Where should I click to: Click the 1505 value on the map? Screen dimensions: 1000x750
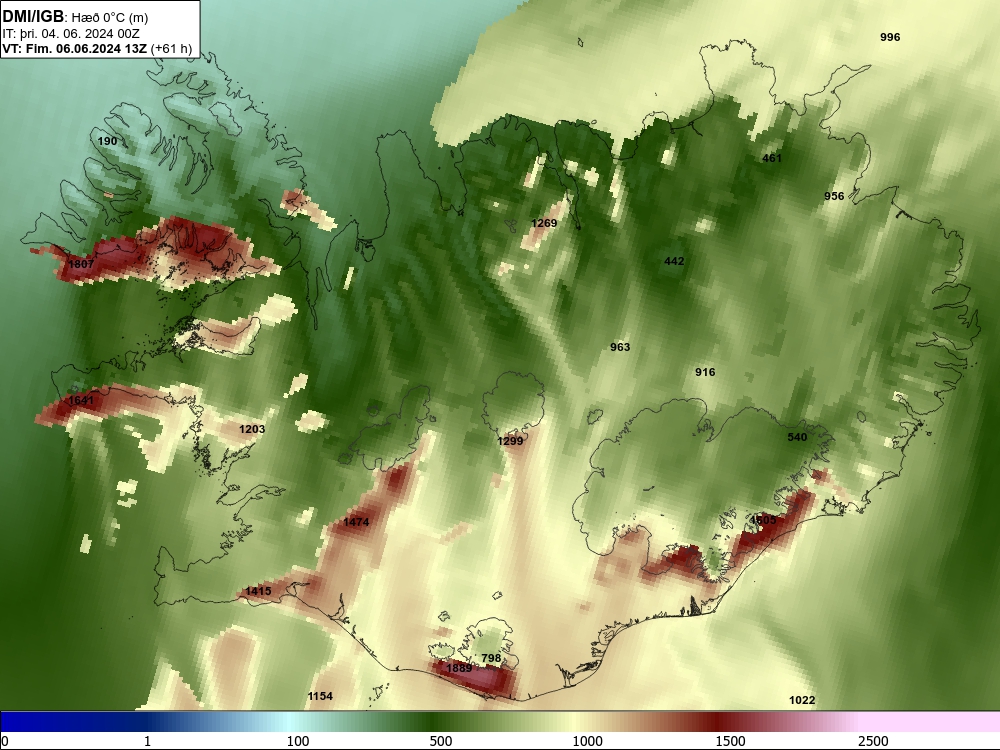coord(763,520)
